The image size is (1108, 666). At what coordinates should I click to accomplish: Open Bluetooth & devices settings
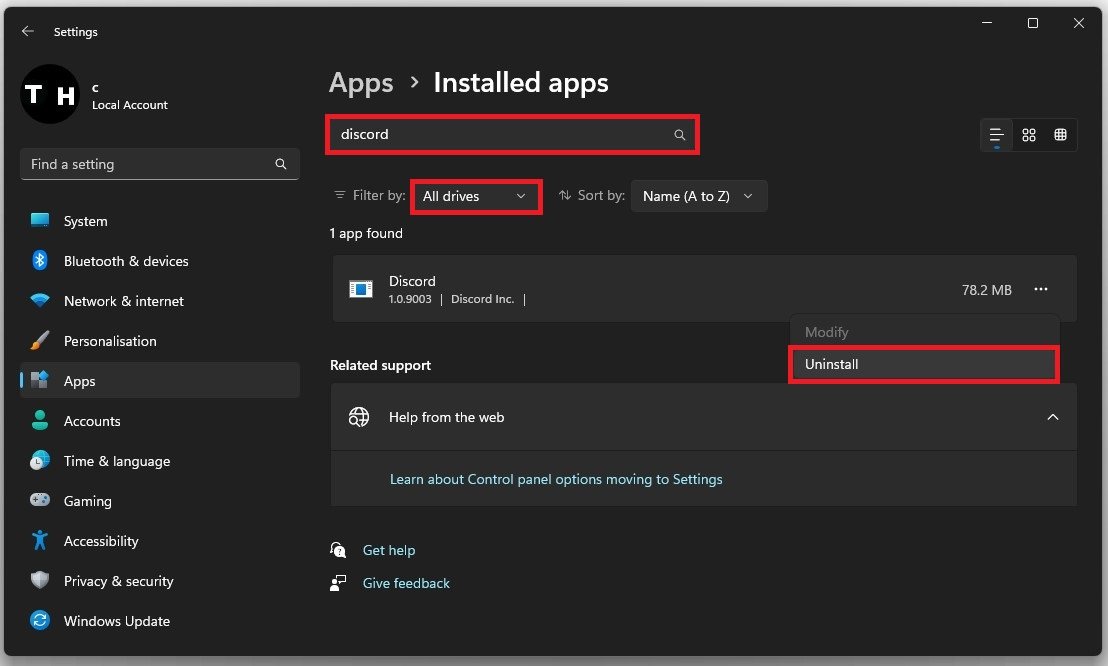click(x=125, y=261)
